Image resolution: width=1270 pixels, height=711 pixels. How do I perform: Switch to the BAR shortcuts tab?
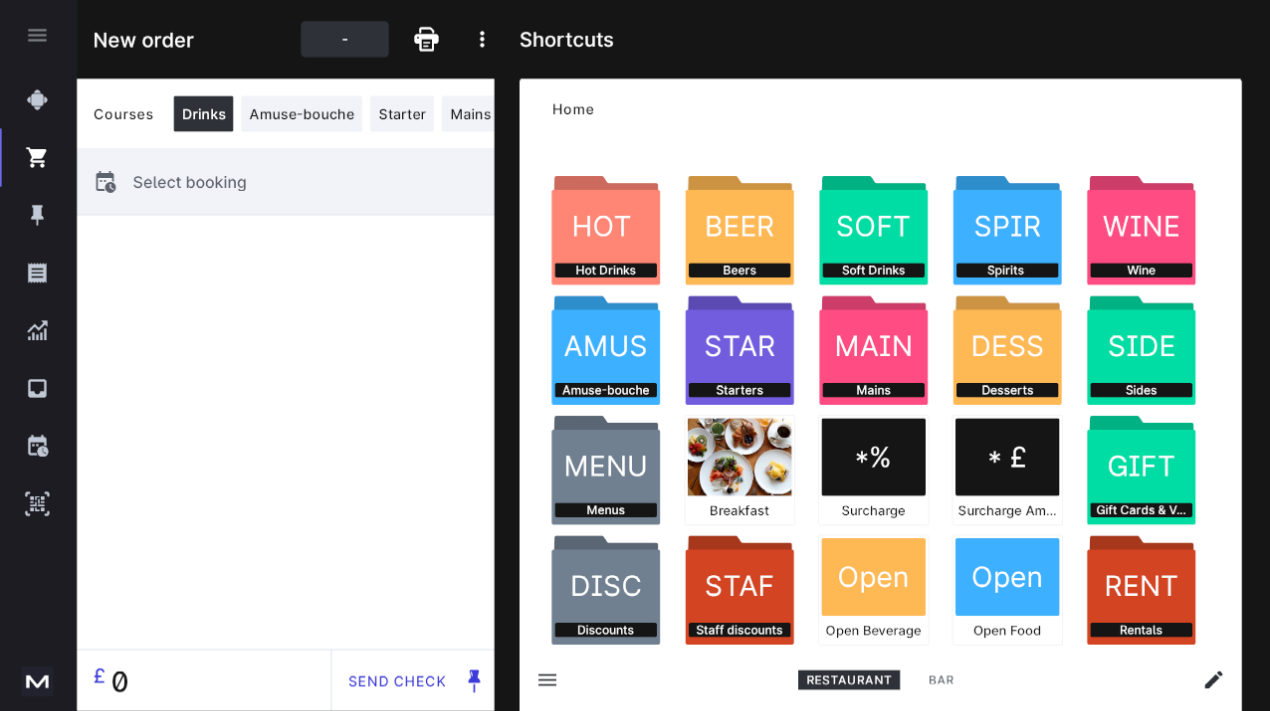(940, 679)
